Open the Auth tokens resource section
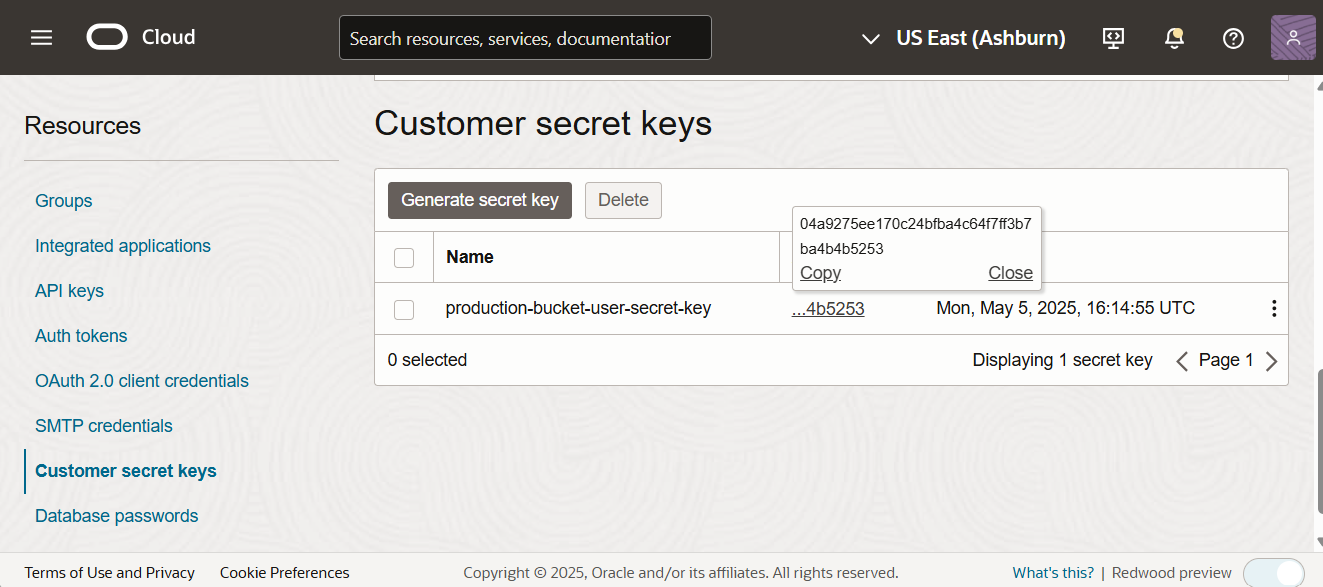 tap(81, 336)
